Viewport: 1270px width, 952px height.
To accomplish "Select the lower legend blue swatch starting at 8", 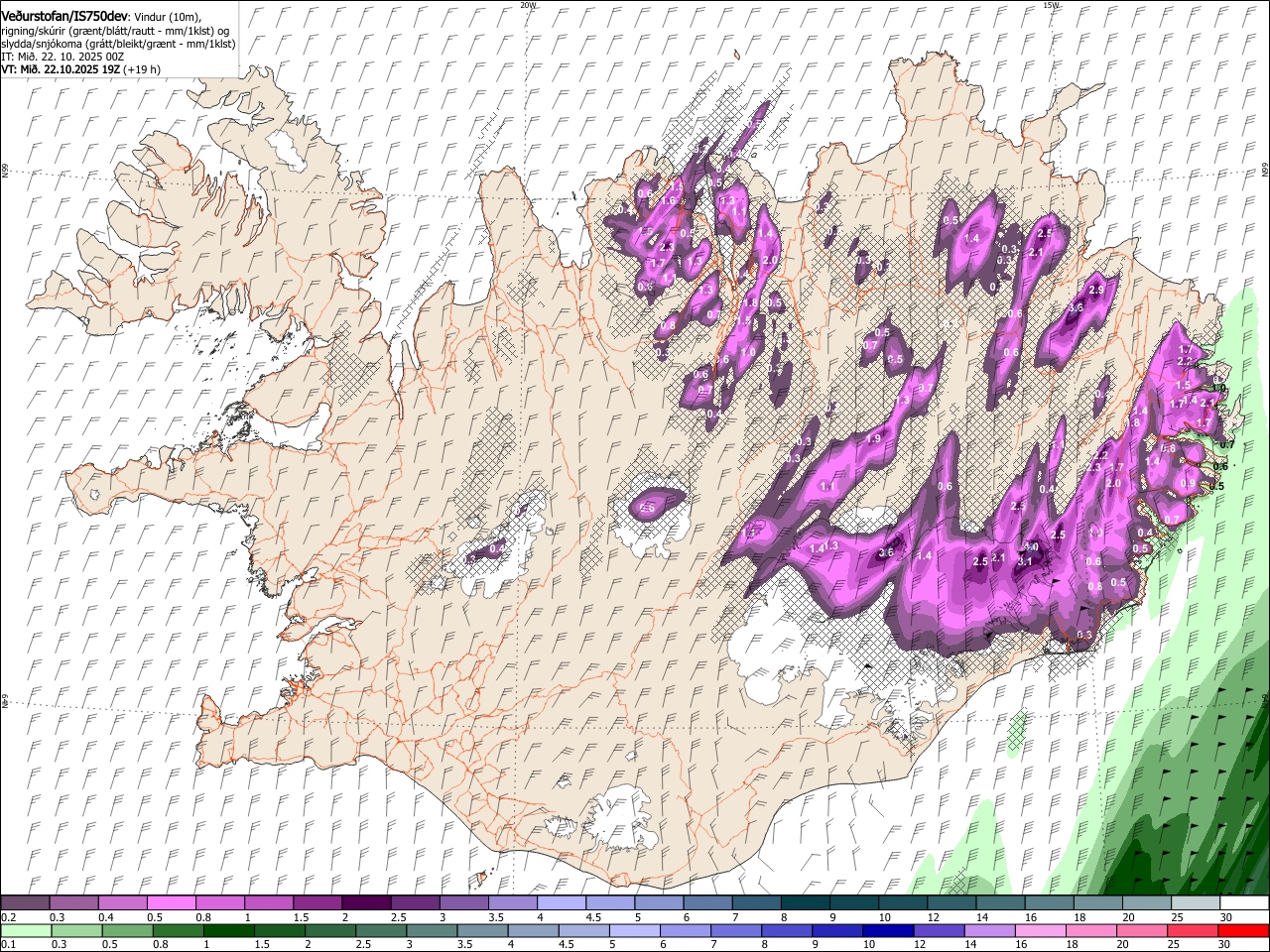I will (x=787, y=930).
